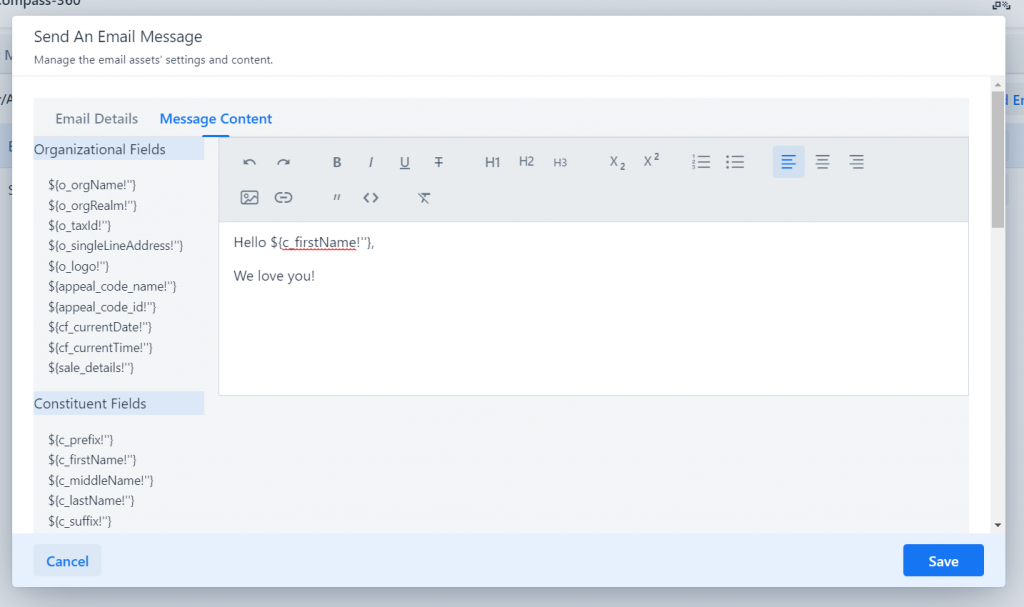The image size is (1024, 607).
Task: Toggle strikethrough formatting
Action: [x=439, y=162]
